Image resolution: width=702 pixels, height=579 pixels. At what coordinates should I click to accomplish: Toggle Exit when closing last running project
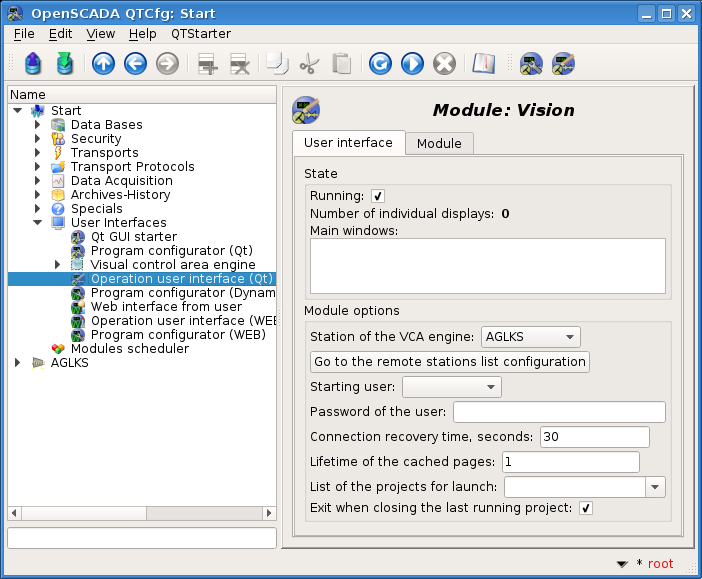586,508
